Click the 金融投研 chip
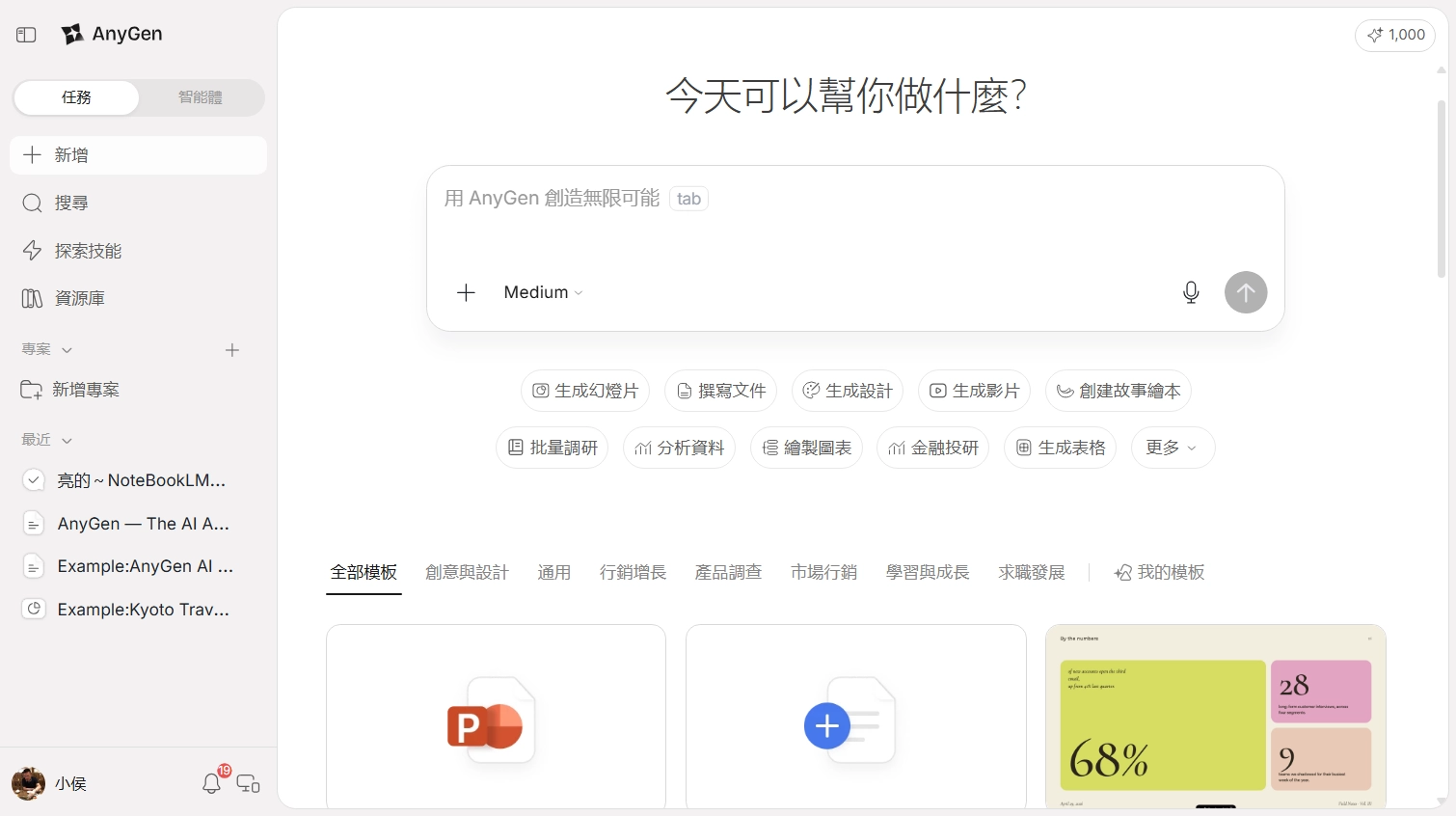Image resolution: width=1456 pixels, height=816 pixels. pos(933,448)
